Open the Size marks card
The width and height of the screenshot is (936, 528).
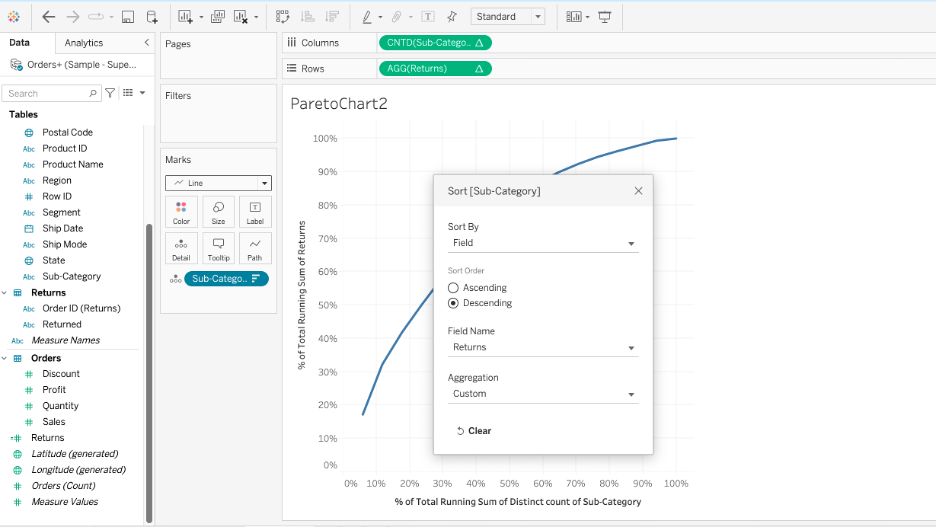click(218, 211)
